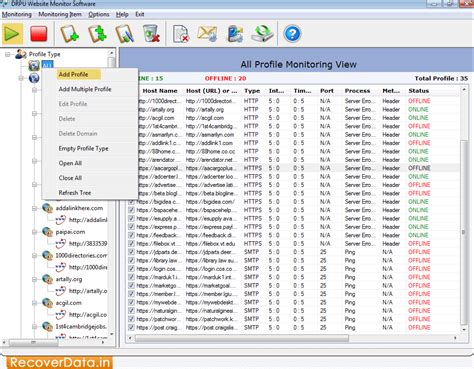The width and height of the screenshot is (474, 369).
Task: Uncheck the https://esupply.a... row checkbox
Action: tap(131, 218)
